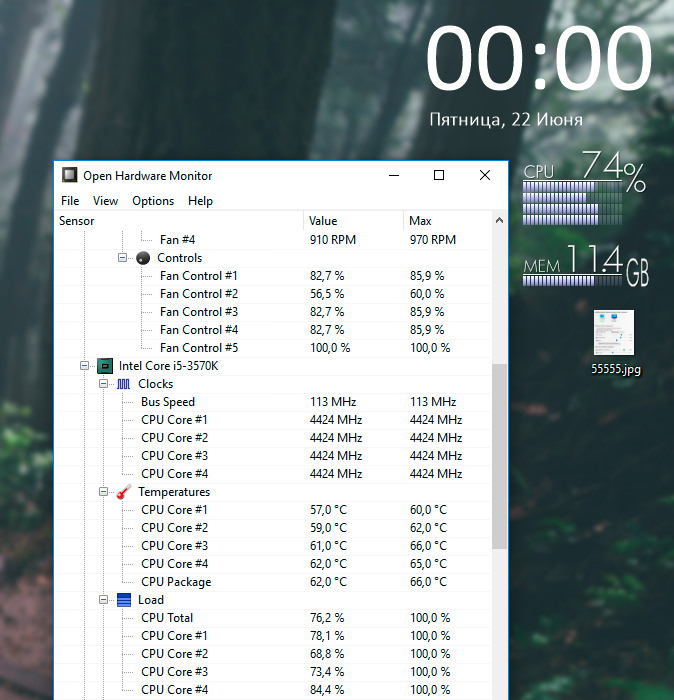Open the File menu
Image resolution: width=674 pixels, height=700 pixels.
(70, 201)
